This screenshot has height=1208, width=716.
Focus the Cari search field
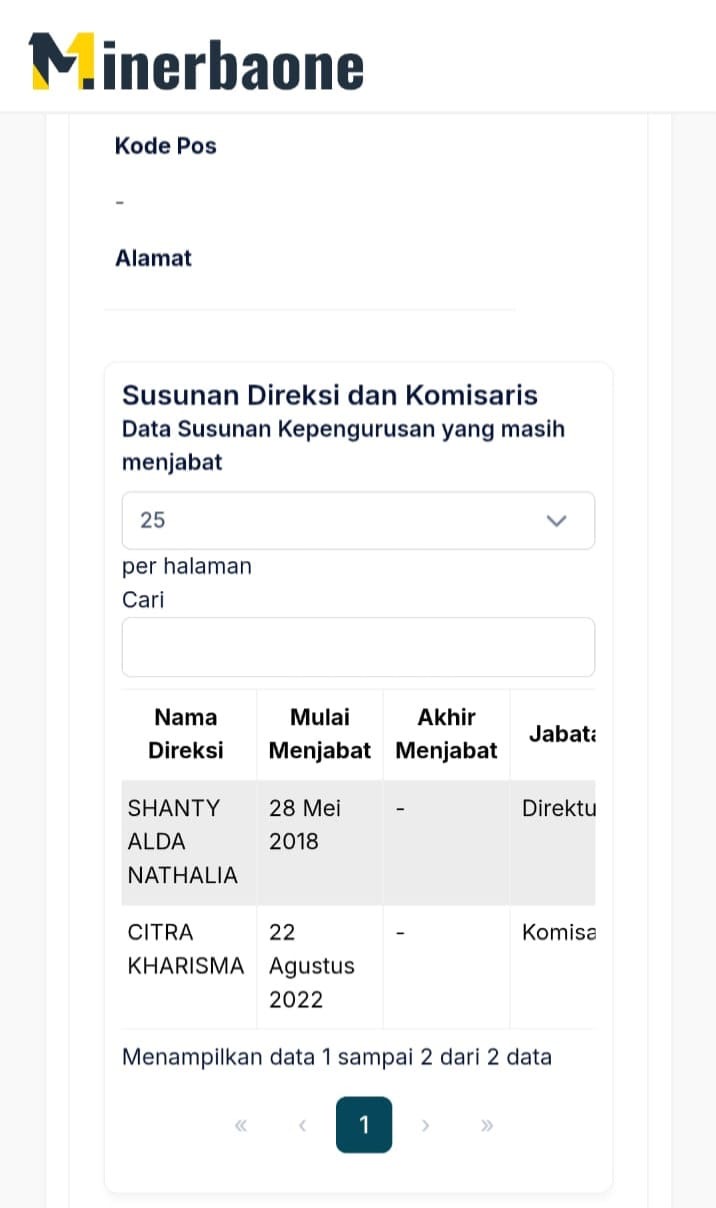[358, 647]
